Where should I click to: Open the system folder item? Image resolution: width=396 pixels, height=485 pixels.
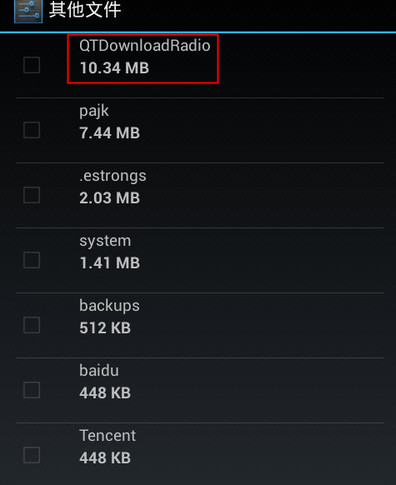click(x=200, y=260)
